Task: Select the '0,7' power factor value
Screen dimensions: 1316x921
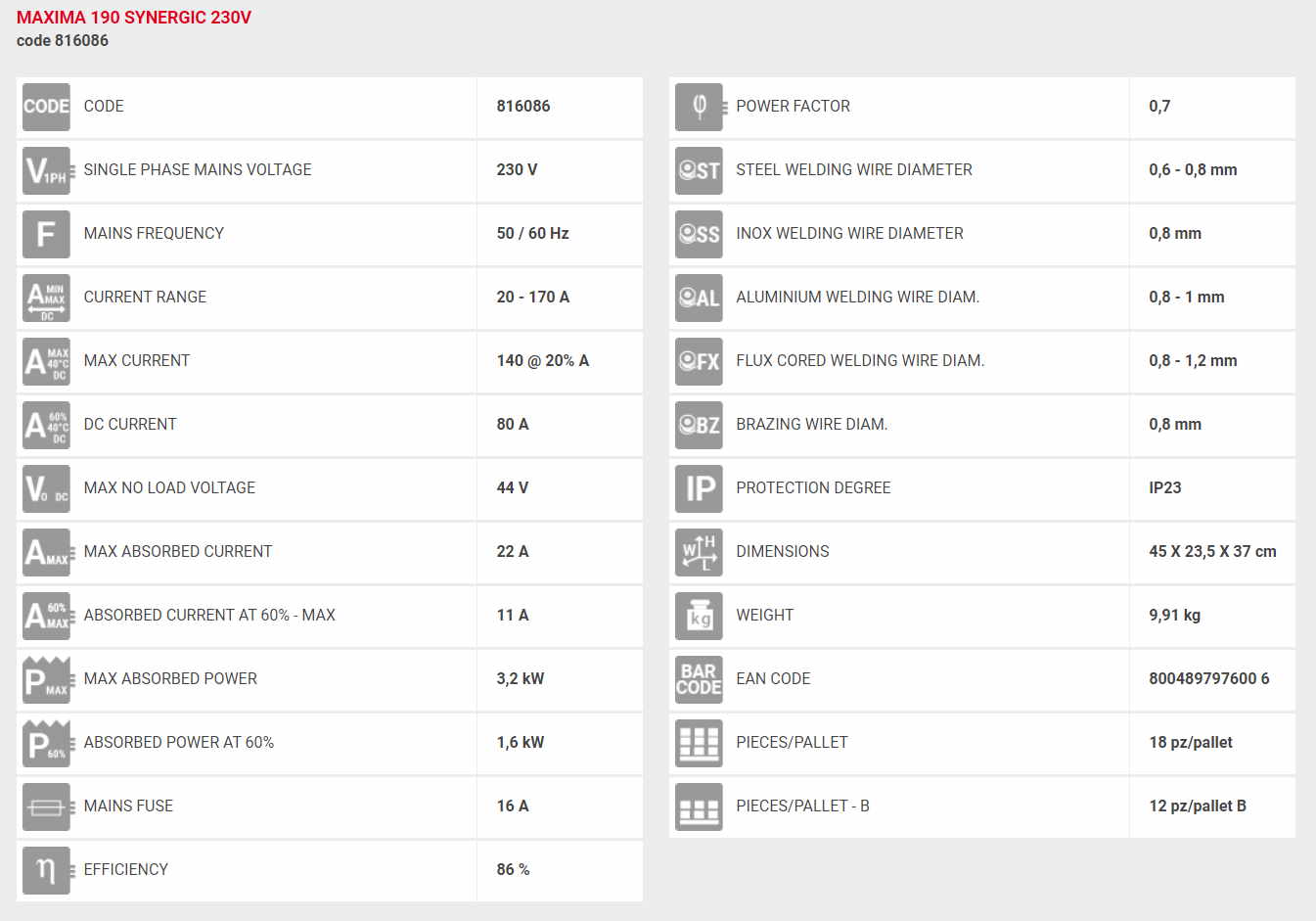Action: 1159,107
